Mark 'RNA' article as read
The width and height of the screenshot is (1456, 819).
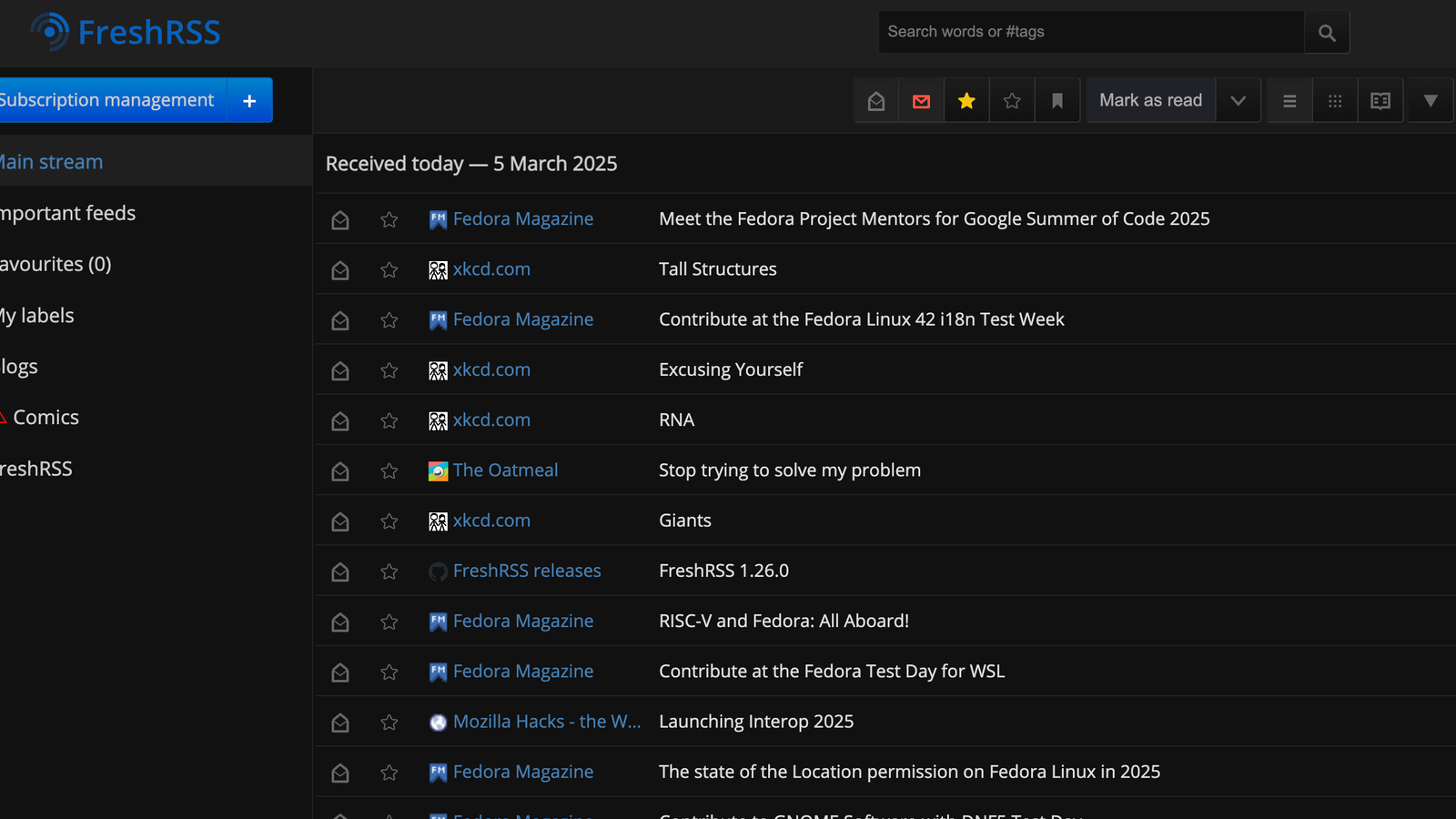click(340, 421)
